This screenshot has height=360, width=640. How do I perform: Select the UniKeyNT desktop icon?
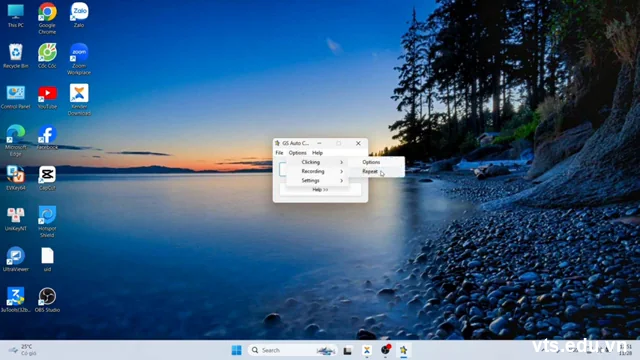point(16,219)
